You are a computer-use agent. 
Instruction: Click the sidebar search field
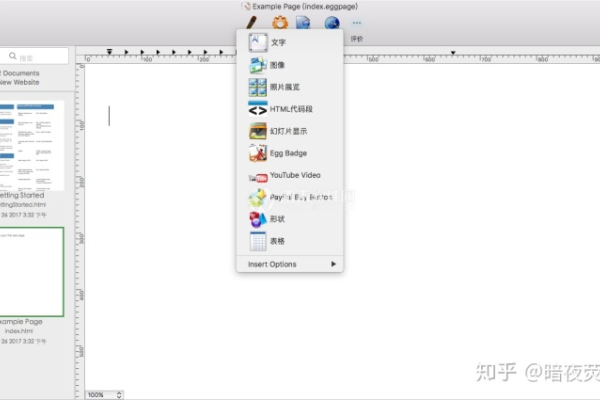pyautogui.click(x=34, y=57)
